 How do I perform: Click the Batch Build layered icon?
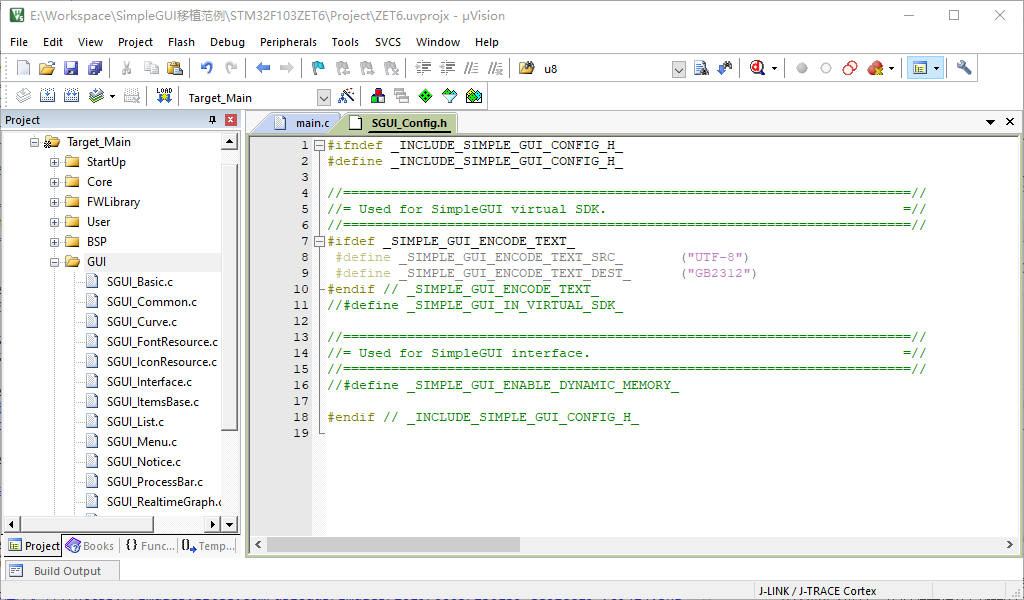(96, 97)
